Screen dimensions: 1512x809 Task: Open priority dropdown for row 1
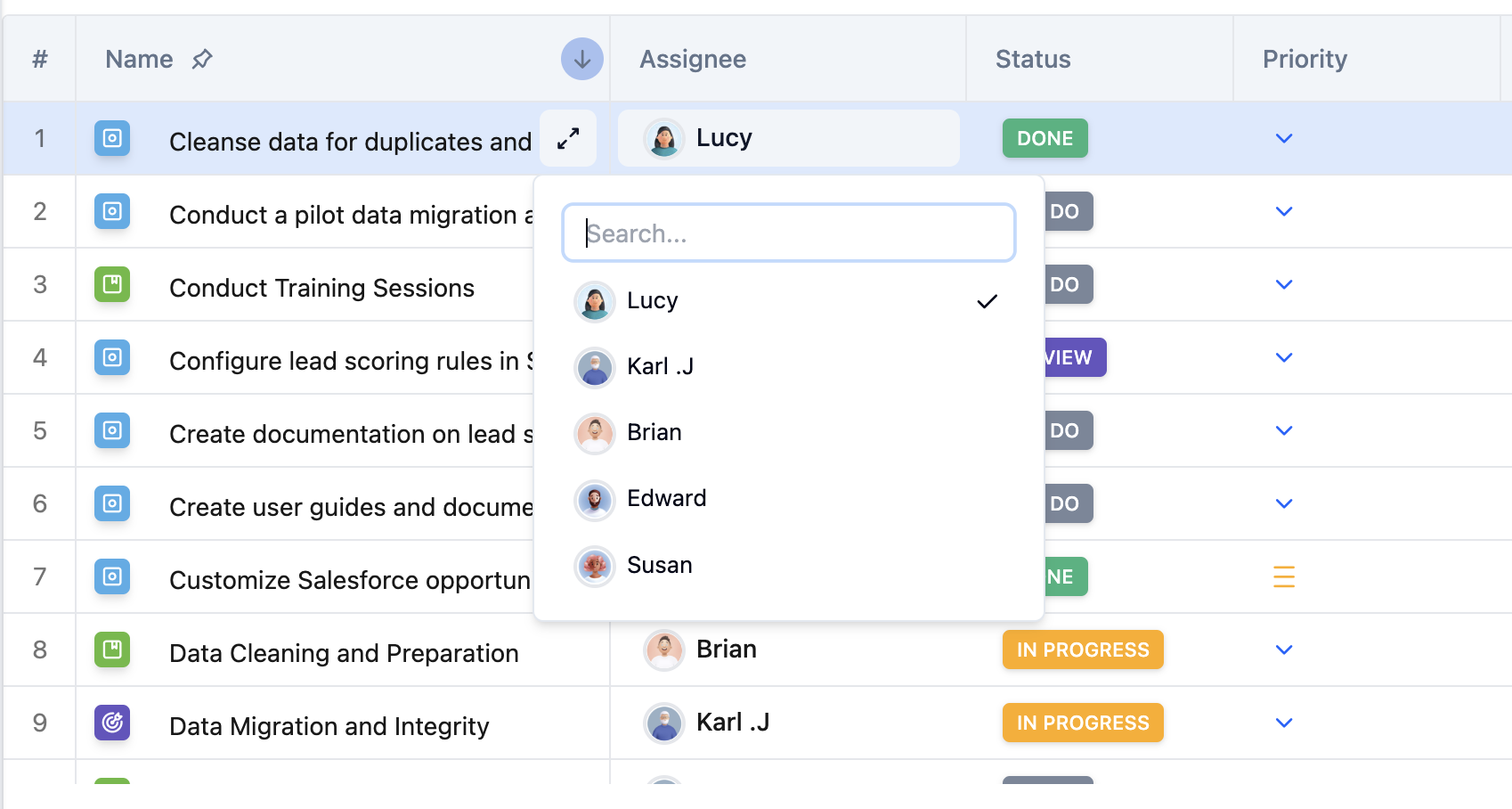tap(1283, 138)
